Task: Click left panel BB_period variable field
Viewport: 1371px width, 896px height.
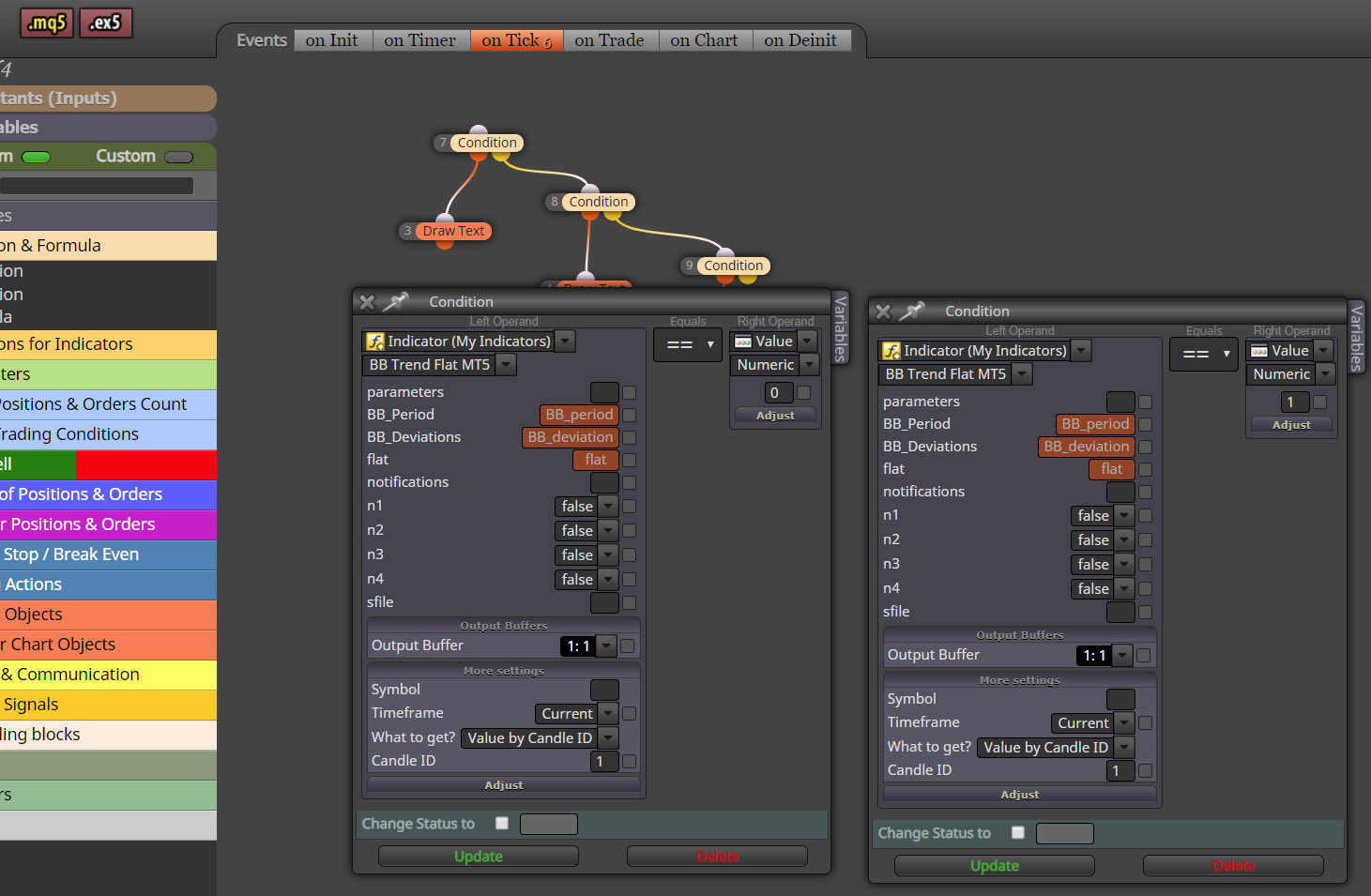Action: pyautogui.click(x=579, y=415)
